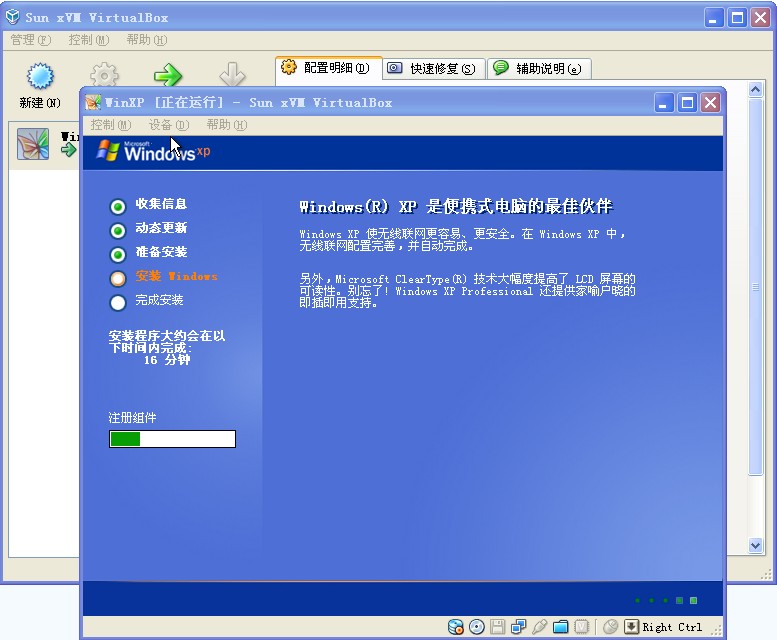Click the floppy disk status bar icon

tap(498, 627)
